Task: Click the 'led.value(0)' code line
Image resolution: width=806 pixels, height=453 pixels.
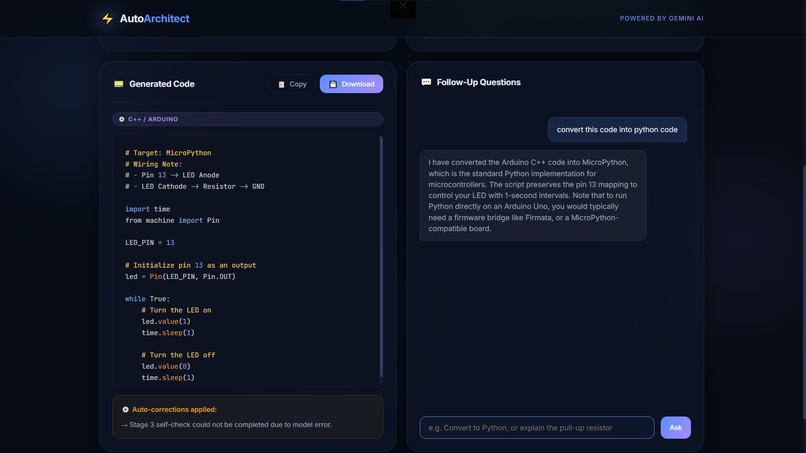Action: (x=166, y=366)
